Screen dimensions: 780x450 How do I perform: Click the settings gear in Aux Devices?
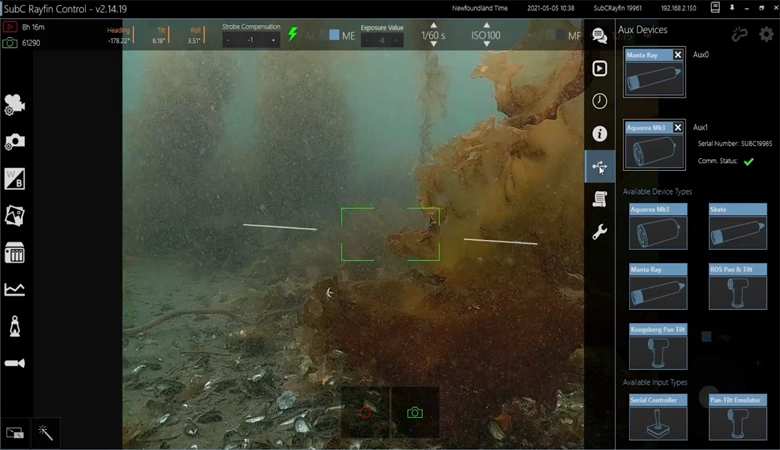pos(766,34)
